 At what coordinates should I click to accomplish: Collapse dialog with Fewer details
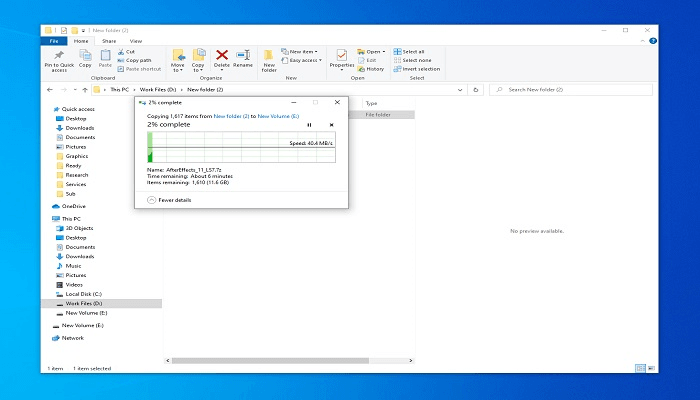tap(169, 200)
